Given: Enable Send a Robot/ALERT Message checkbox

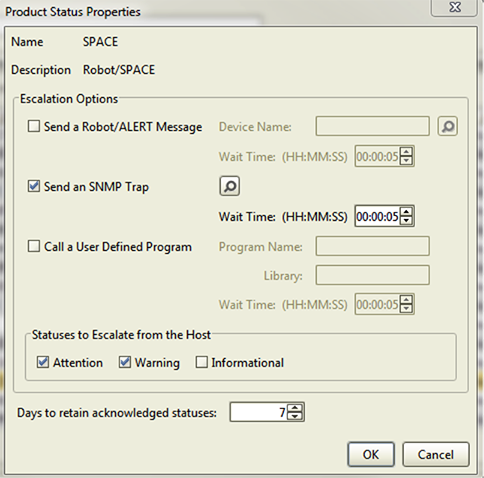Looking at the screenshot, I should (34, 126).
